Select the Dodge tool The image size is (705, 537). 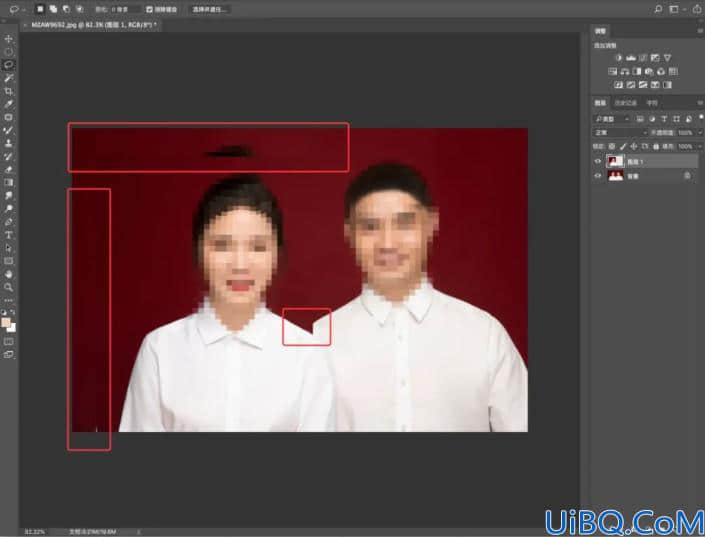click(x=9, y=209)
